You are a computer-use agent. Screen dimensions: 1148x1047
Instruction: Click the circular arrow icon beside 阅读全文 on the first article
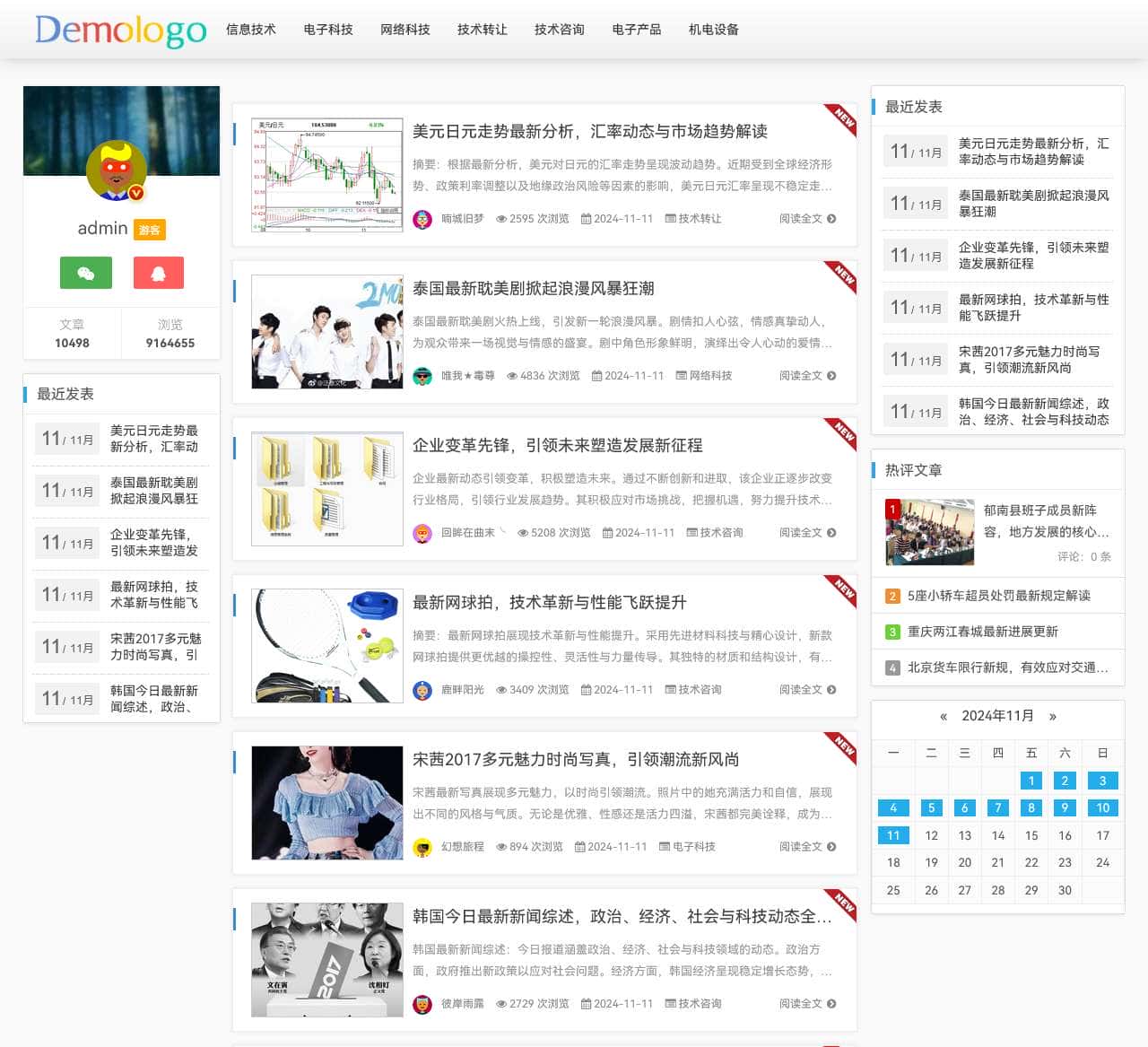(832, 218)
